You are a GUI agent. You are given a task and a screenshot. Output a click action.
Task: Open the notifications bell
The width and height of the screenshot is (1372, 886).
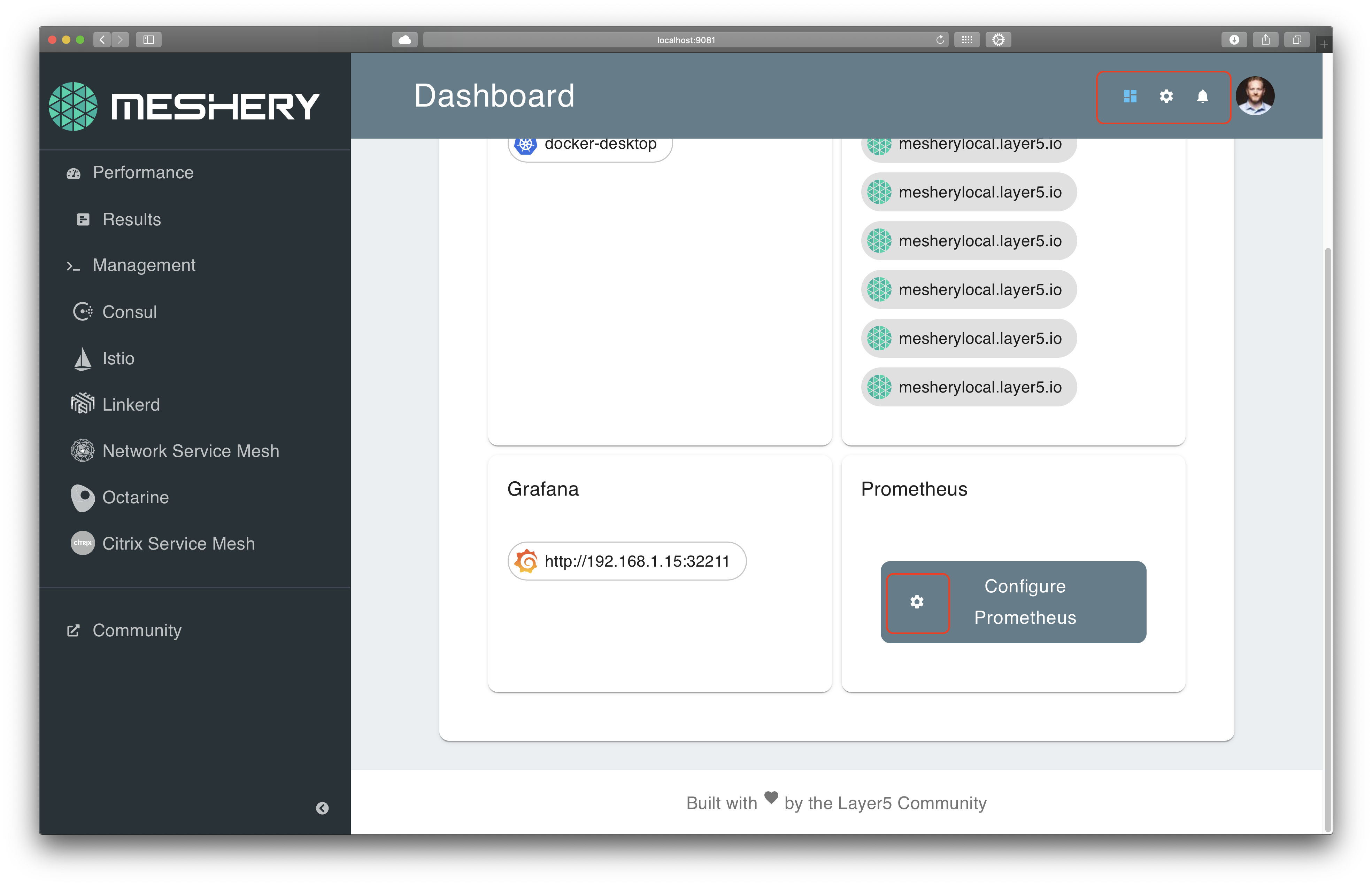point(1202,97)
